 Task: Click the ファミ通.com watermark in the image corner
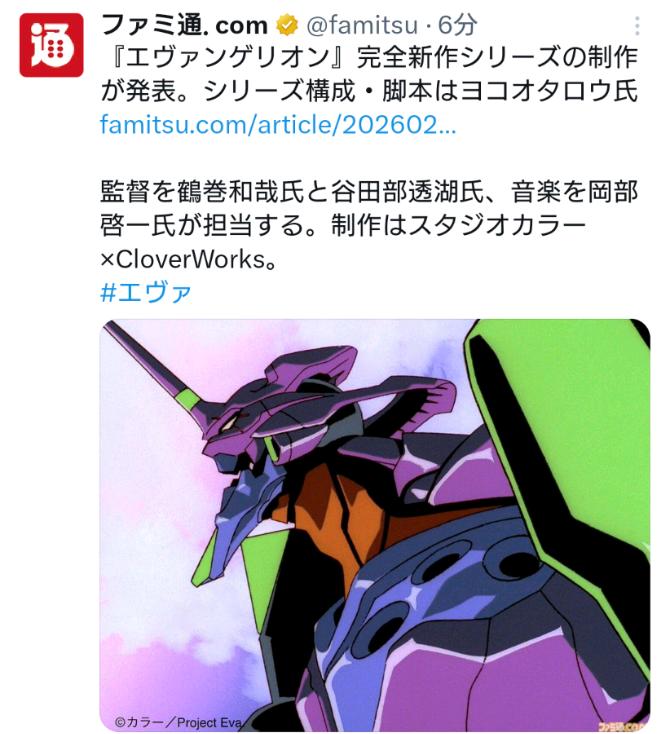tap(624, 726)
